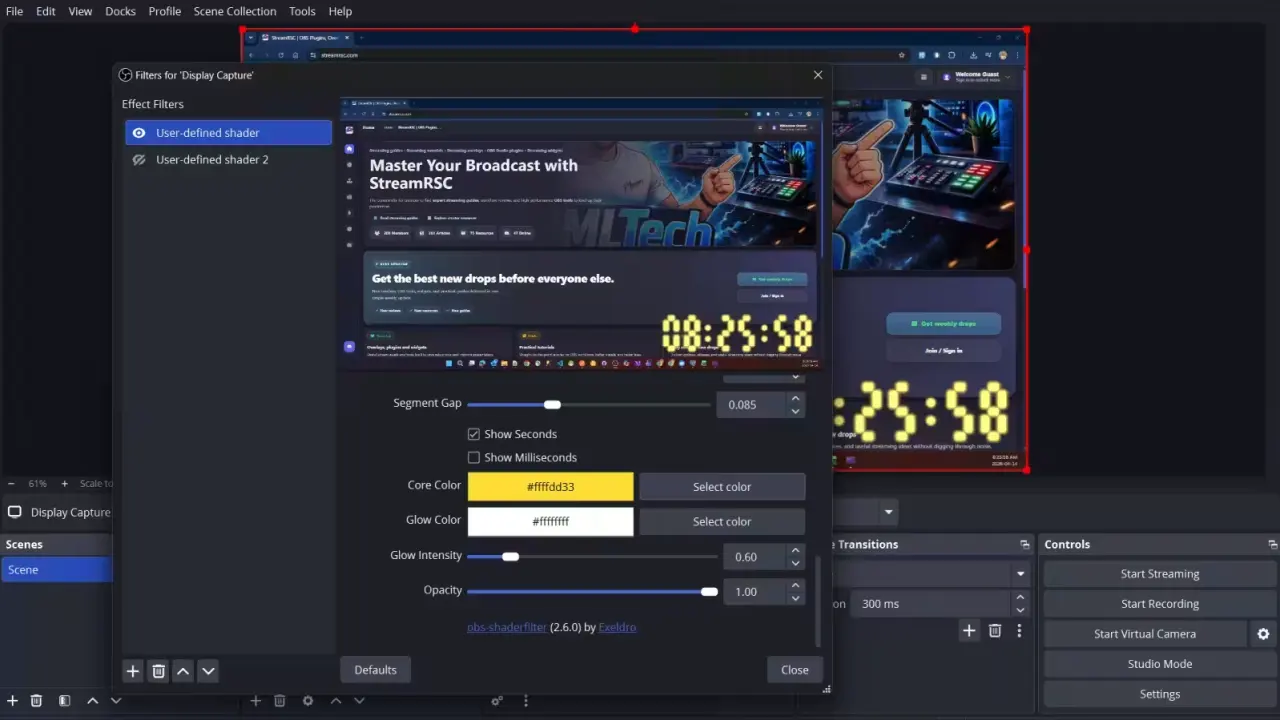Screen dimensions: 1280x720
Task: Click the Segment Gap value field
Action: click(752, 405)
